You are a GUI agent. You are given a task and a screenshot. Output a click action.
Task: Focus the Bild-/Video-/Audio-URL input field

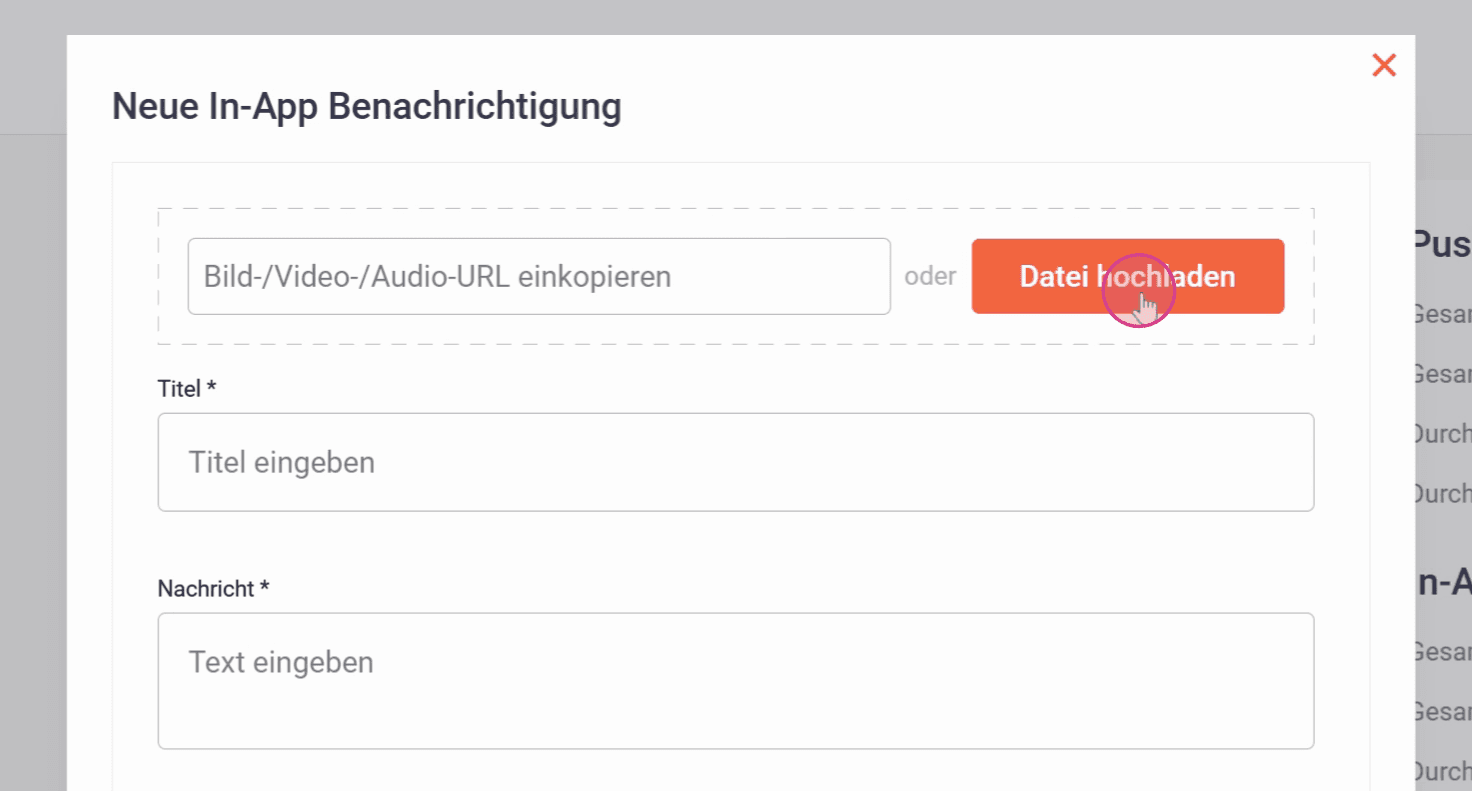(x=539, y=276)
